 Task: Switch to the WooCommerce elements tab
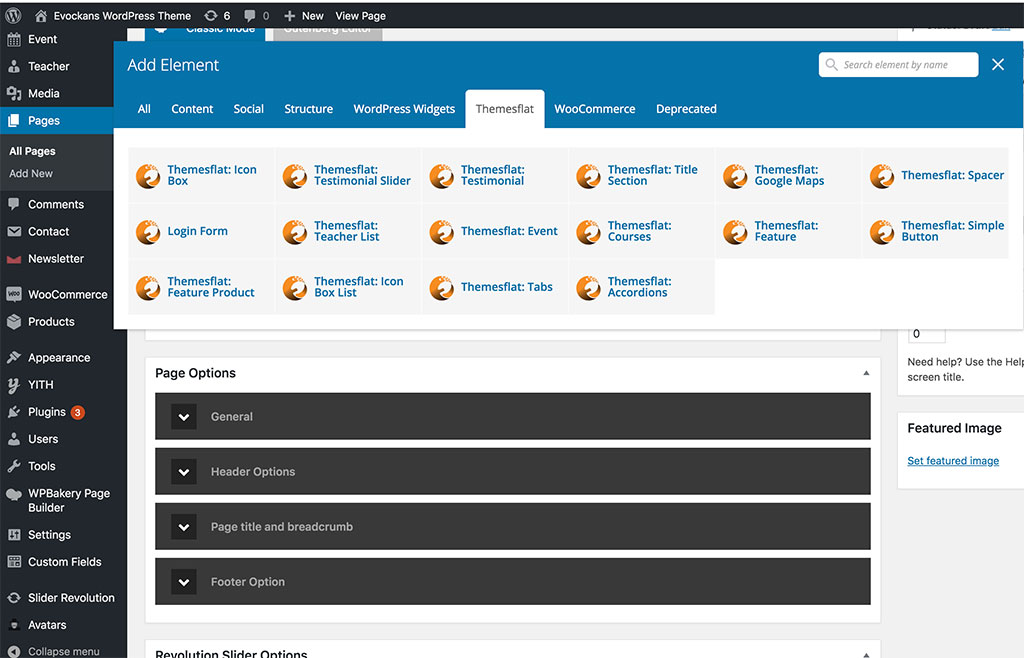pos(595,109)
